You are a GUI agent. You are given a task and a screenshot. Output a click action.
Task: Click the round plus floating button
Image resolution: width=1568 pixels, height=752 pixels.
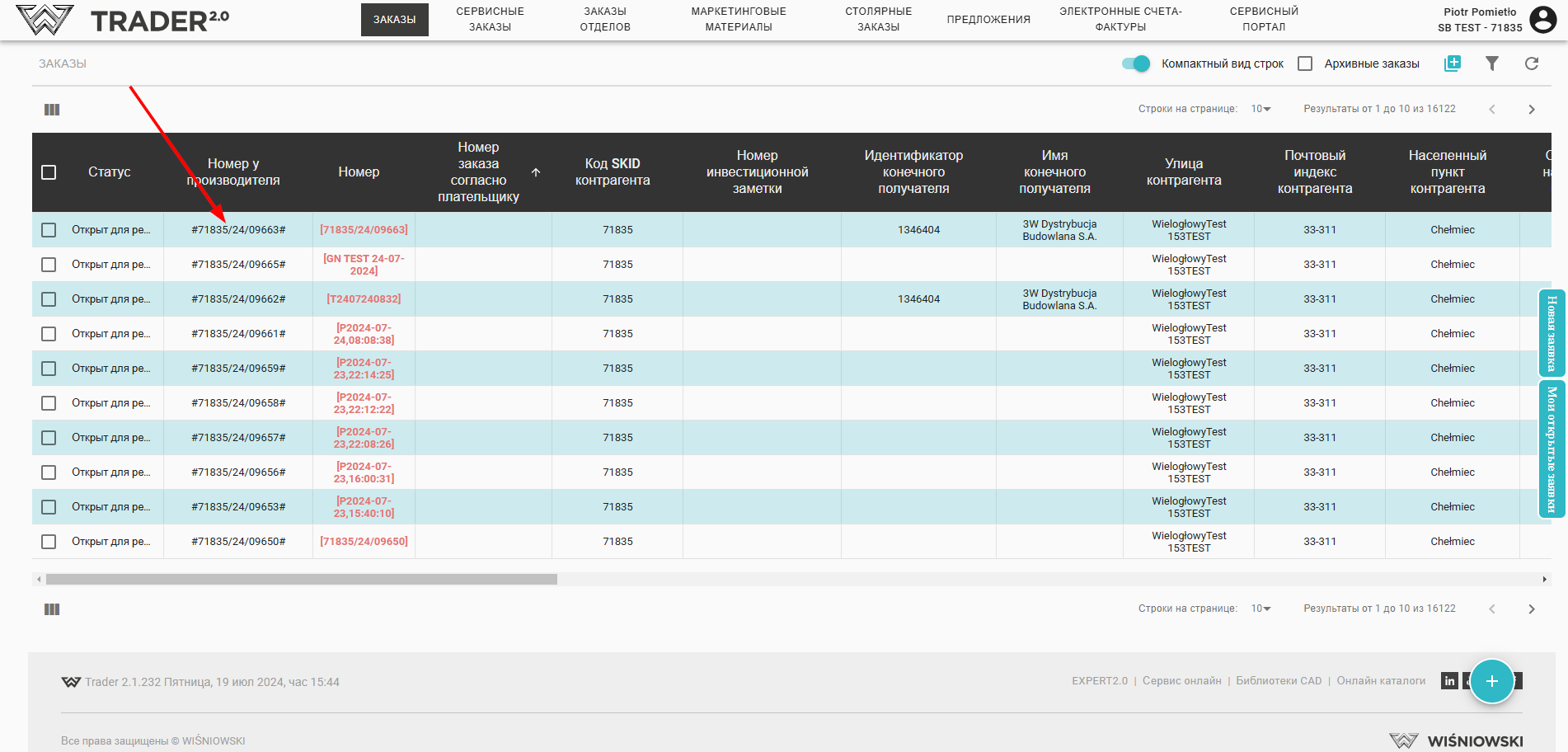point(1491,681)
